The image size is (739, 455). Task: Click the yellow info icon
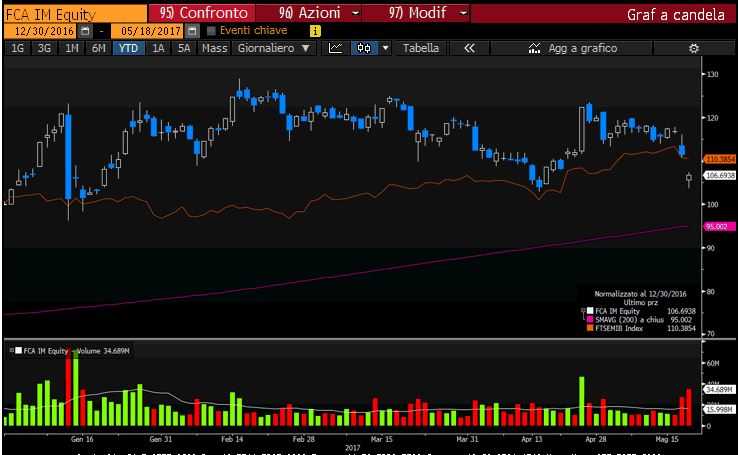point(316,31)
